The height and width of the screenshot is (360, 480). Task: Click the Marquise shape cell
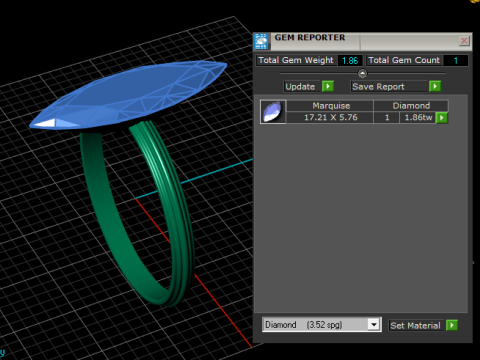pos(330,106)
